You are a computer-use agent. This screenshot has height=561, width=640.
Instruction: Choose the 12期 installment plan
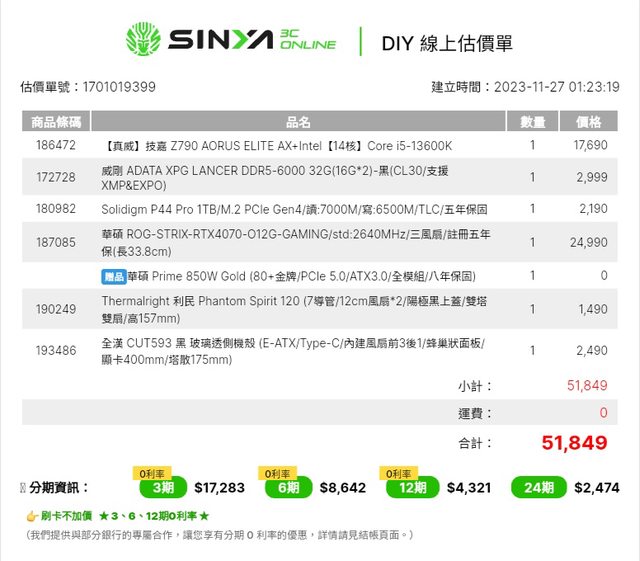click(412, 488)
